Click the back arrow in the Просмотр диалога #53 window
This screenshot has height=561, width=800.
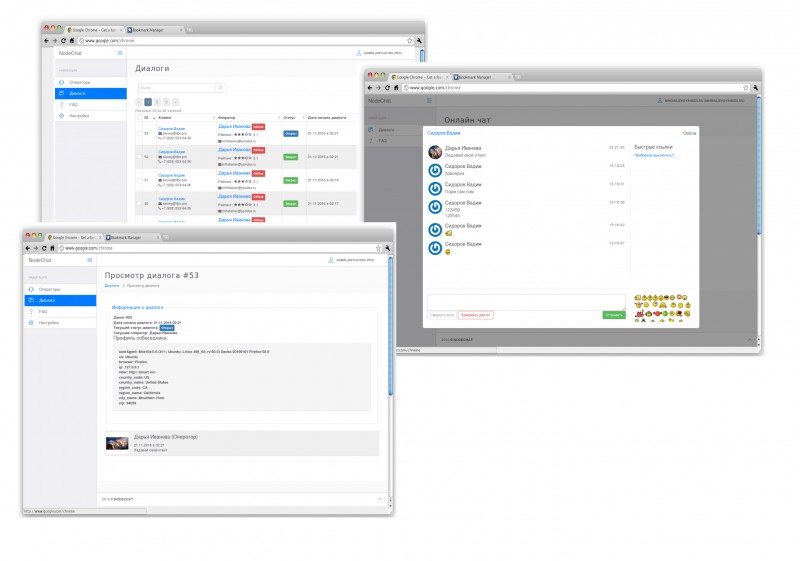[x=28, y=248]
